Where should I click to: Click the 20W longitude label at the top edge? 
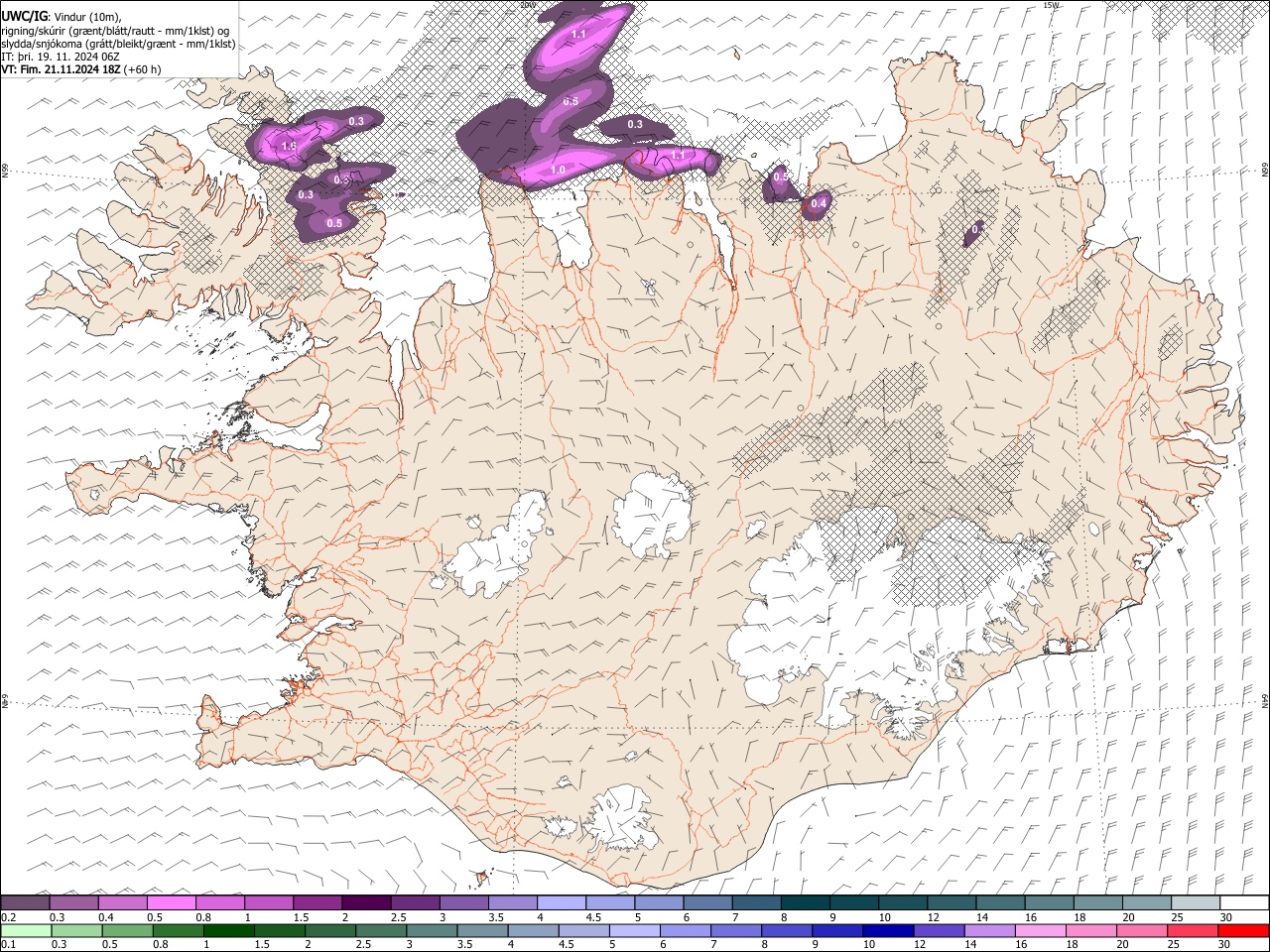[x=528, y=5]
